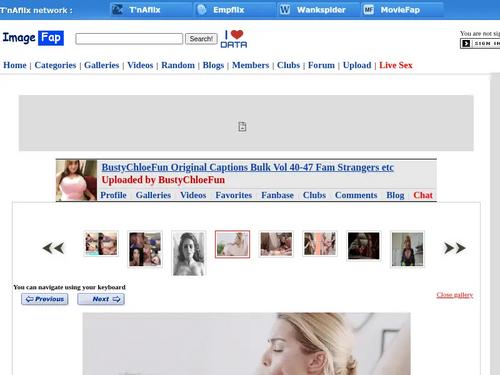Open the uploader's avatar picture
Image resolution: width=500 pixels, height=375 pixels.
(76, 180)
